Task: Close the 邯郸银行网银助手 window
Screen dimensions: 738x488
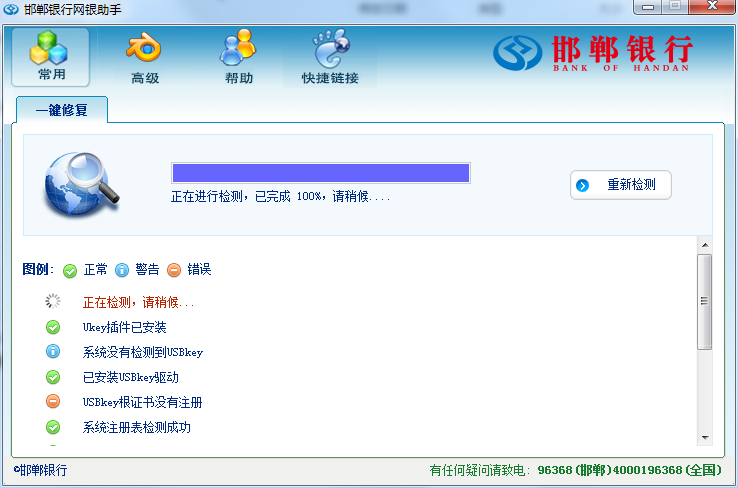Action: [x=712, y=7]
